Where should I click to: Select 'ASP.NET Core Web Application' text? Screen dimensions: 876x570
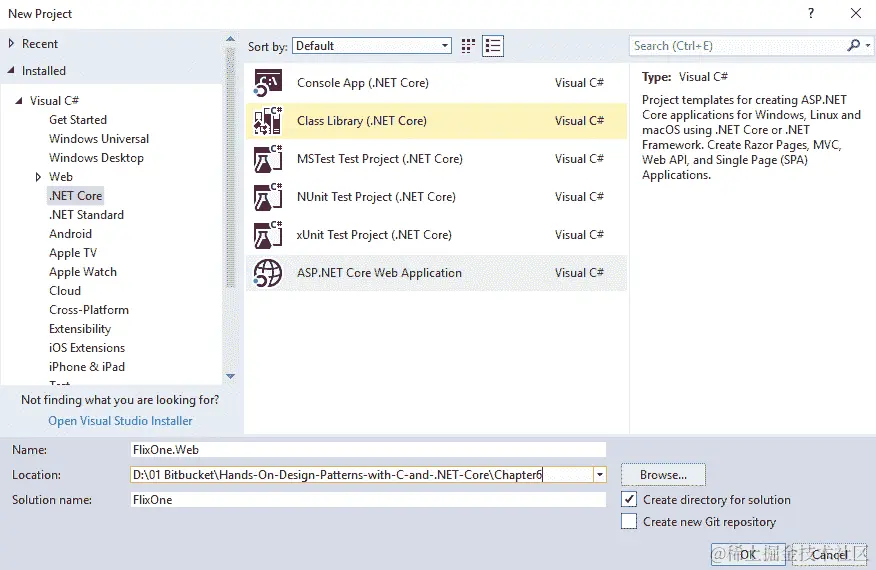(379, 273)
